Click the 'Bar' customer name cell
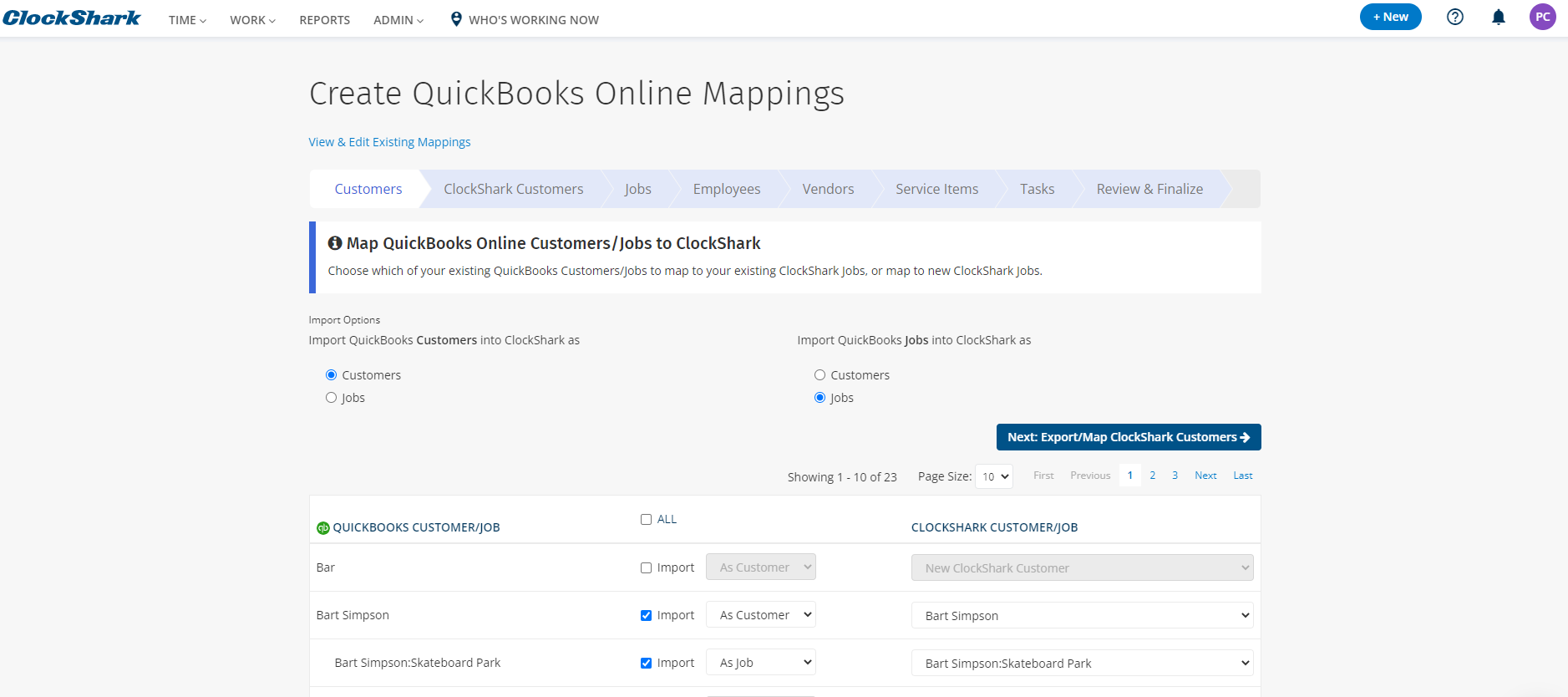Screen dimensions: 1568x697 pyautogui.click(x=326, y=567)
